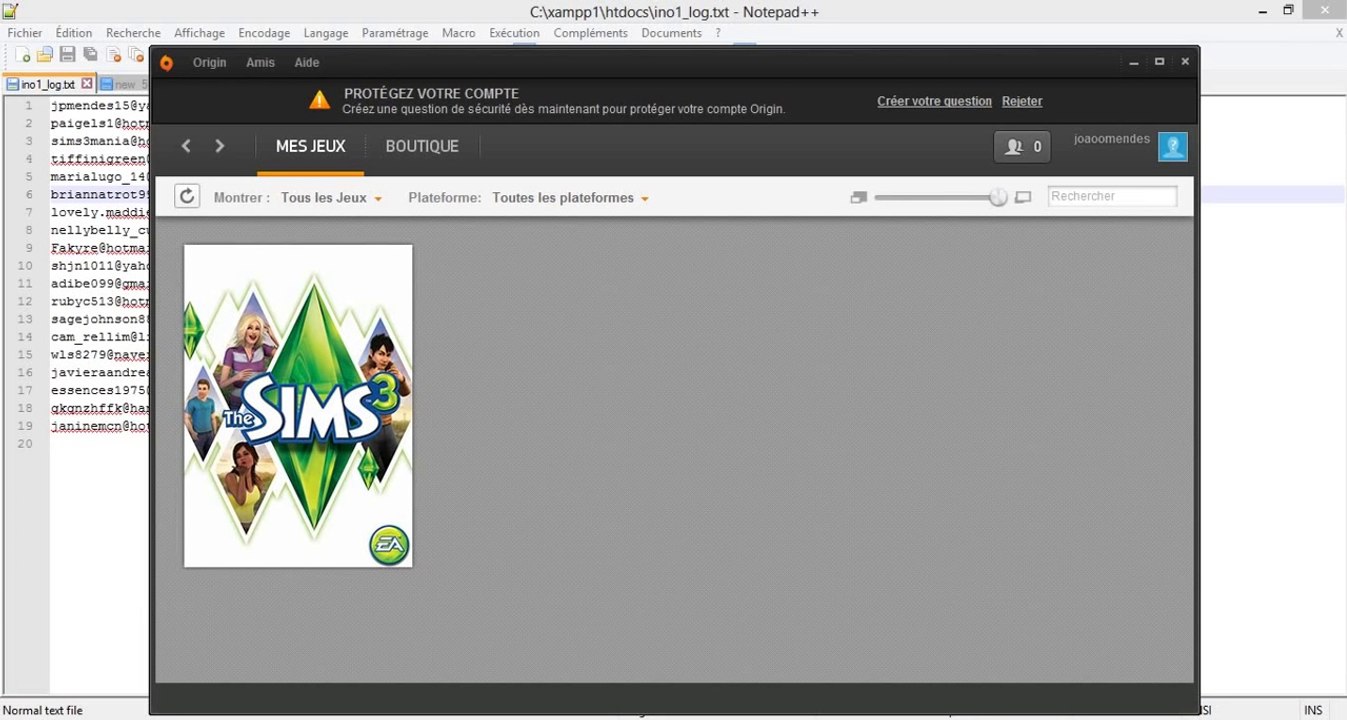Click line number 20 in Notepad++ margin
The width and height of the screenshot is (1347, 720).
point(27,443)
